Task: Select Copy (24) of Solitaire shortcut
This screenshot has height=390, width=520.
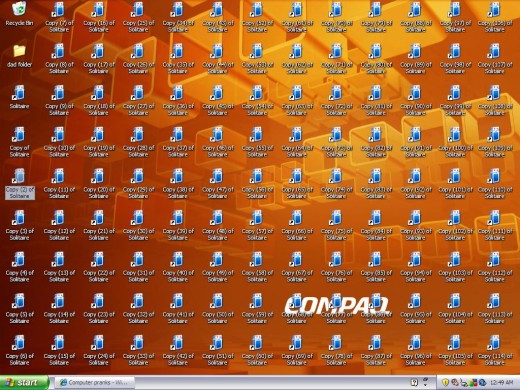Action: (x=99, y=350)
